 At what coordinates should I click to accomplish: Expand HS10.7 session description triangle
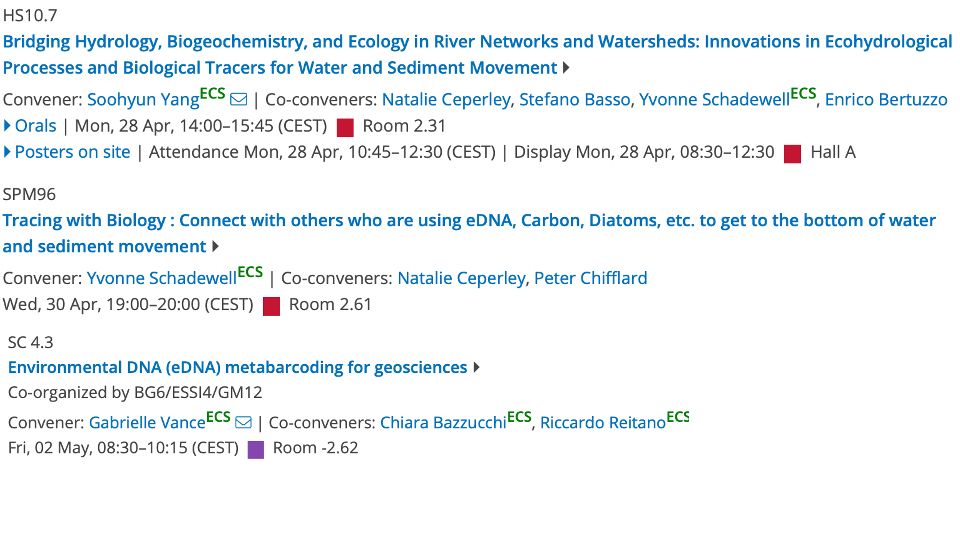pyautogui.click(x=566, y=67)
